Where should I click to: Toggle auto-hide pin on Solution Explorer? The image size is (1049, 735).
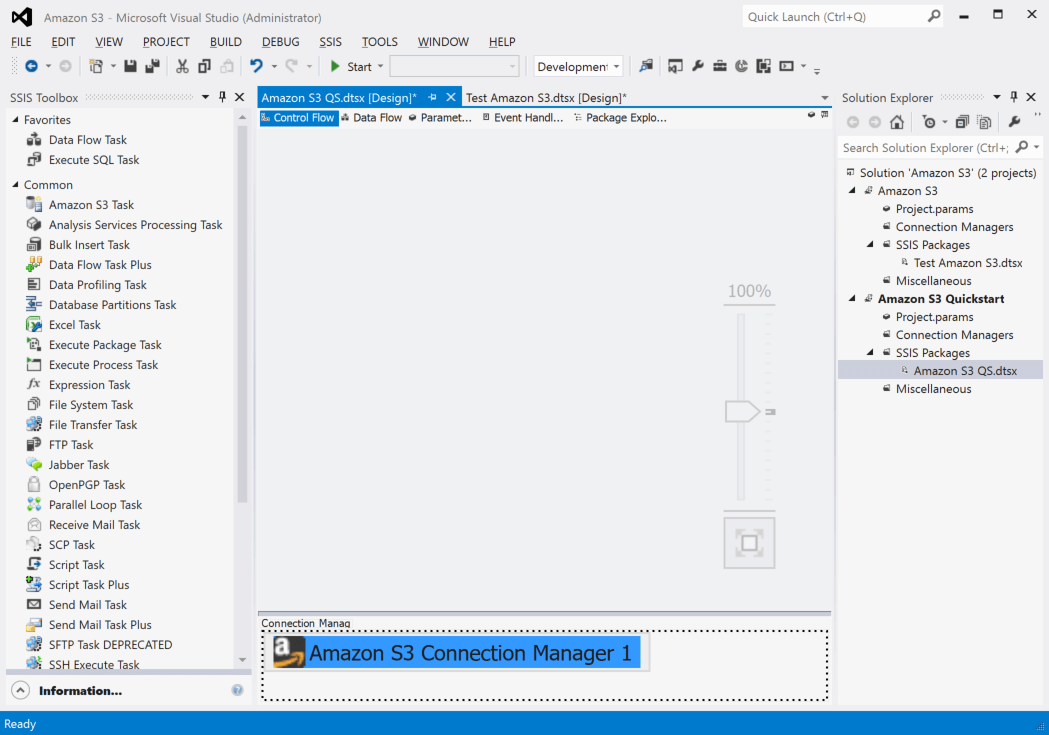pos(1014,97)
